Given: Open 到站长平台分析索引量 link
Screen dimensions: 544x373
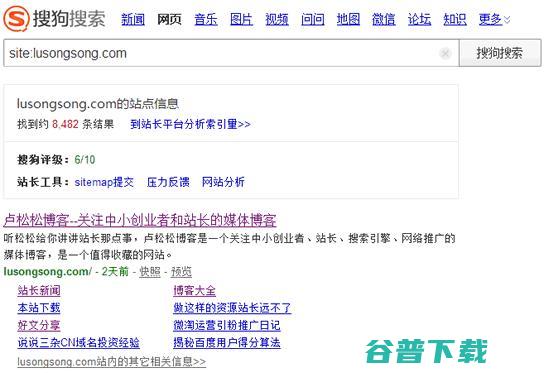Looking at the screenshot, I should pyautogui.click(x=190, y=124).
